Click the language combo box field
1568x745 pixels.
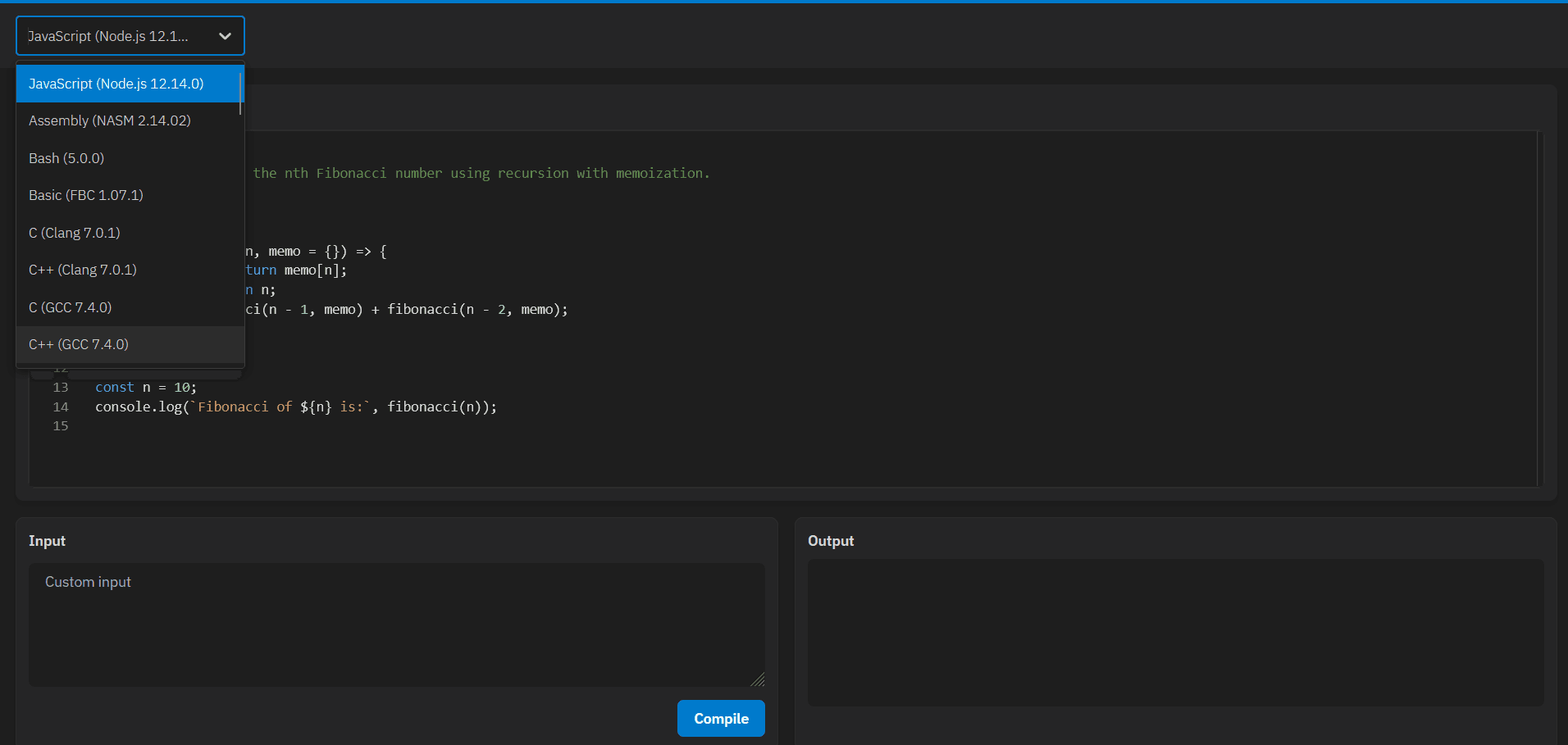tap(115, 36)
